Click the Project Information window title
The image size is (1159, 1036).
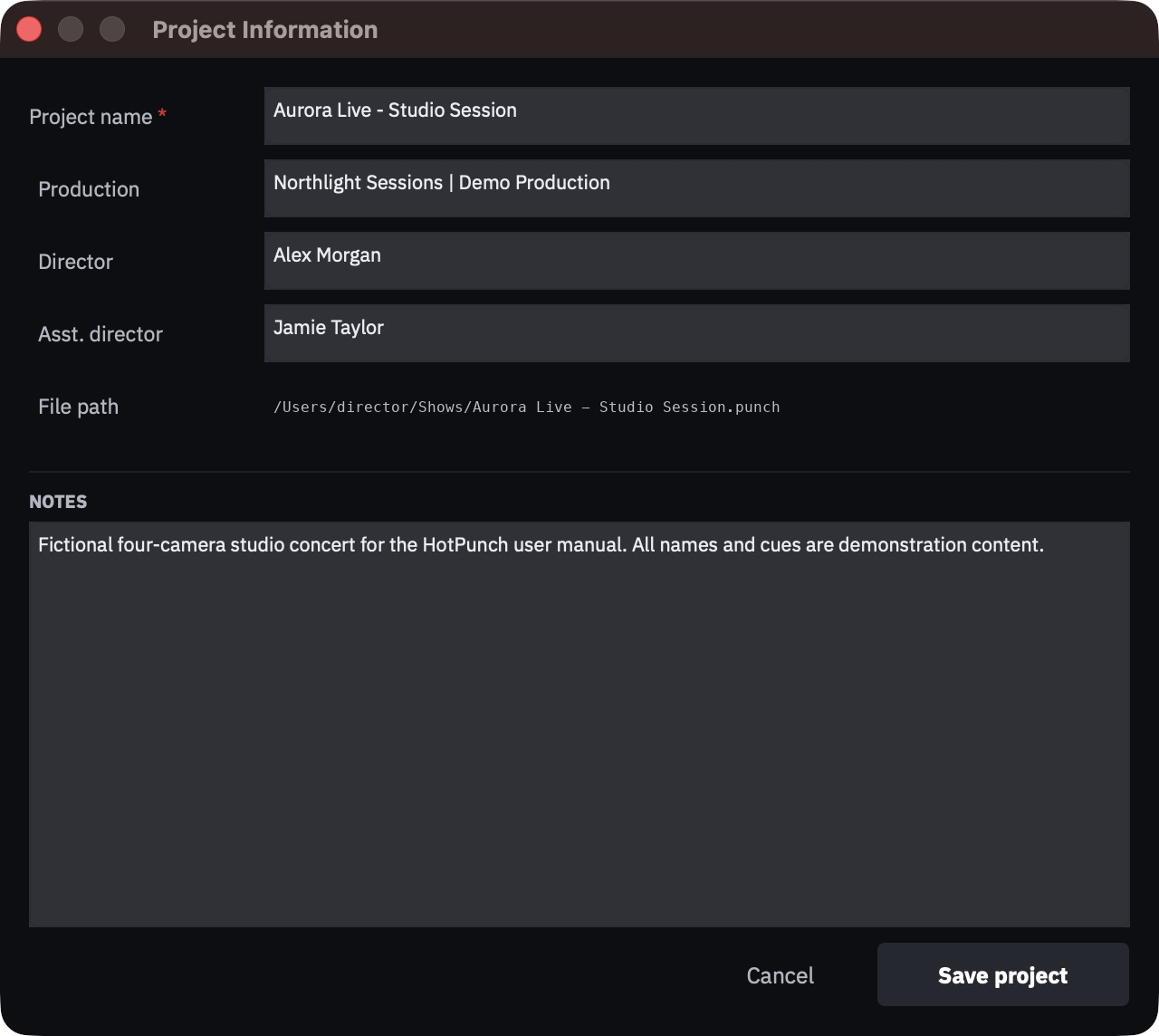(x=265, y=30)
